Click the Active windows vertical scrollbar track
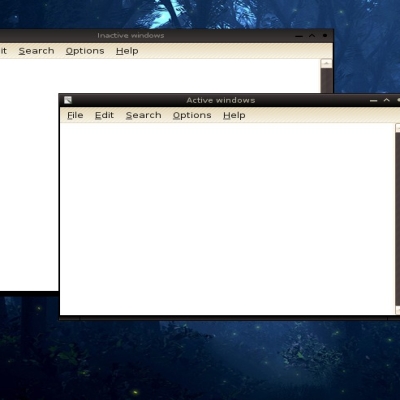Image resolution: width=400 pixels, height=400 pixels. (398, 218)
